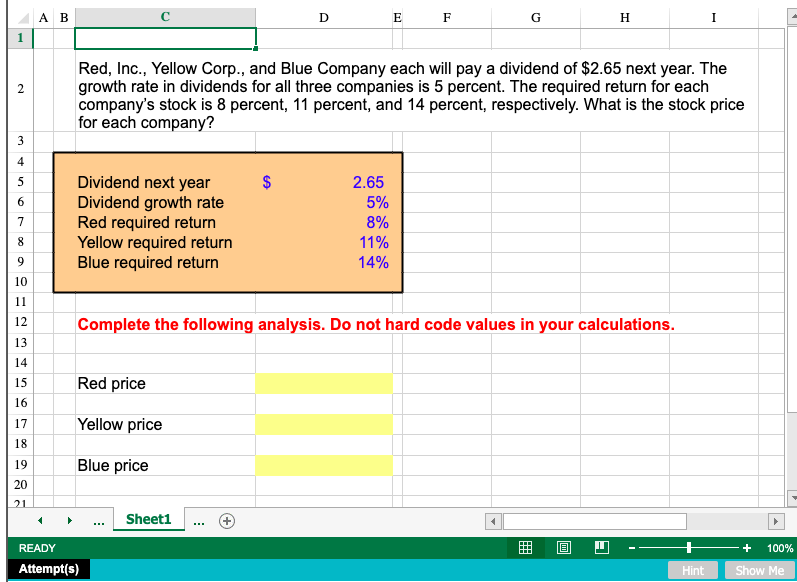Screen dimensions: 797x582
Task: Click the horizontal scrollbar right arrow
Action: click(775, 522)
